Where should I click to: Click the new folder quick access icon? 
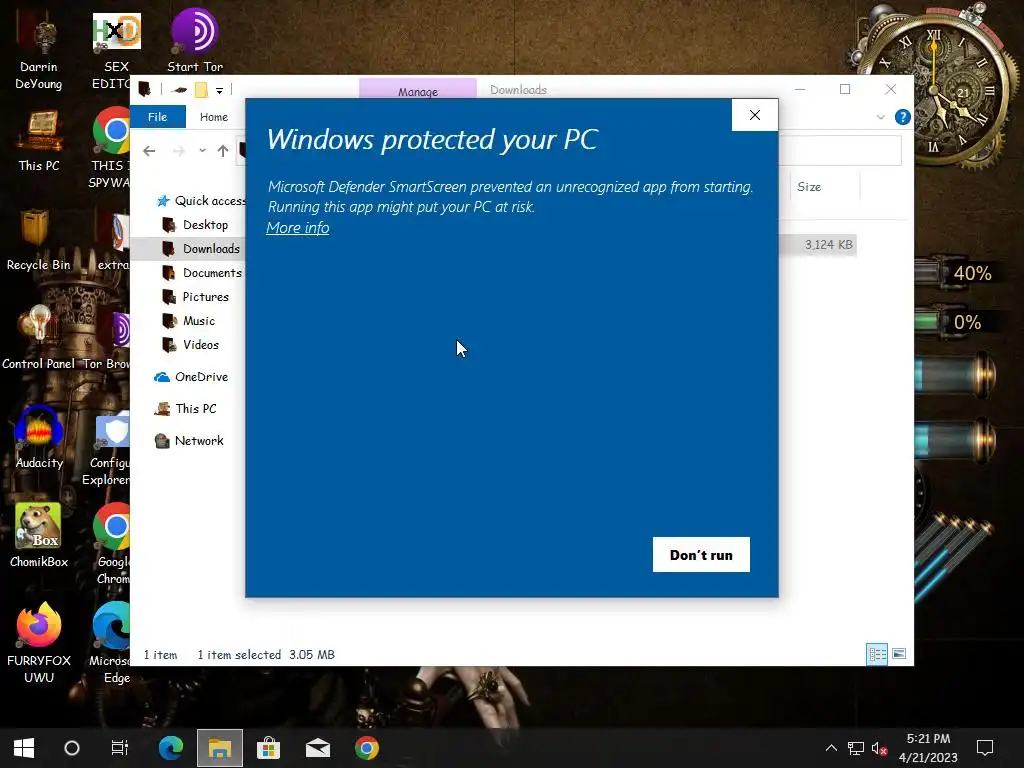coord(202,89)
